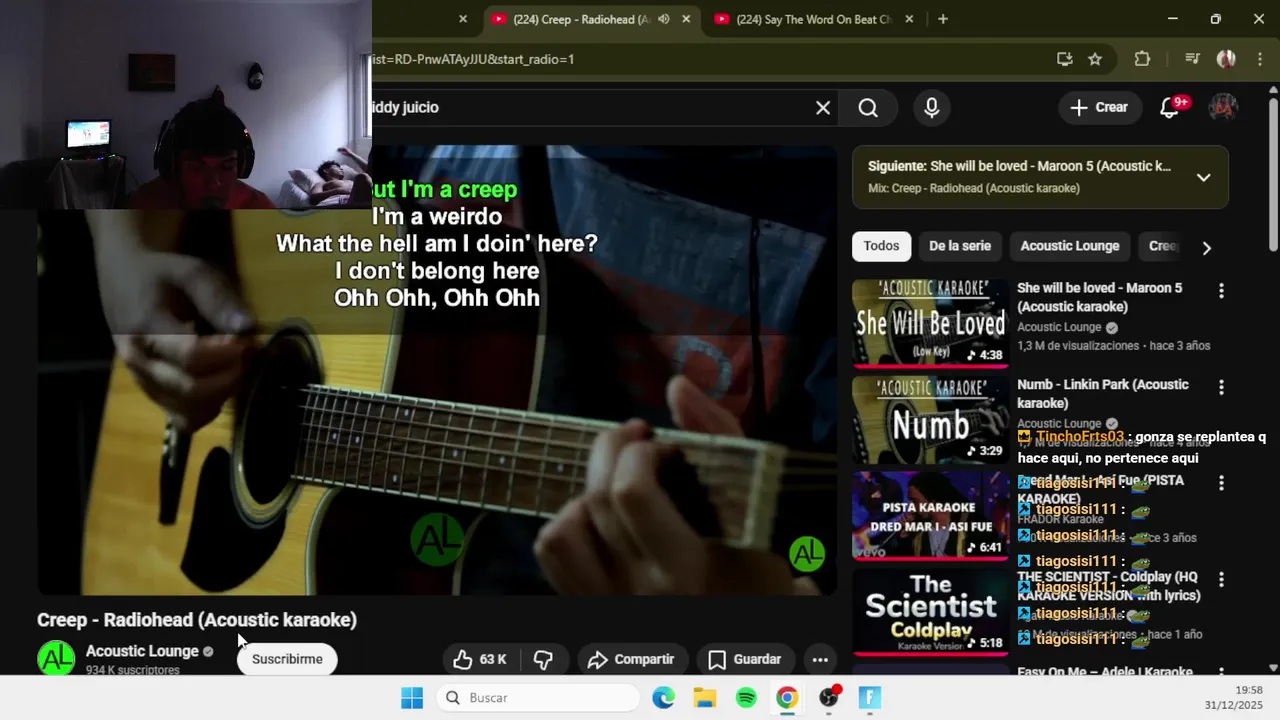Open Chrome from taskbar

tap(787, 698)
